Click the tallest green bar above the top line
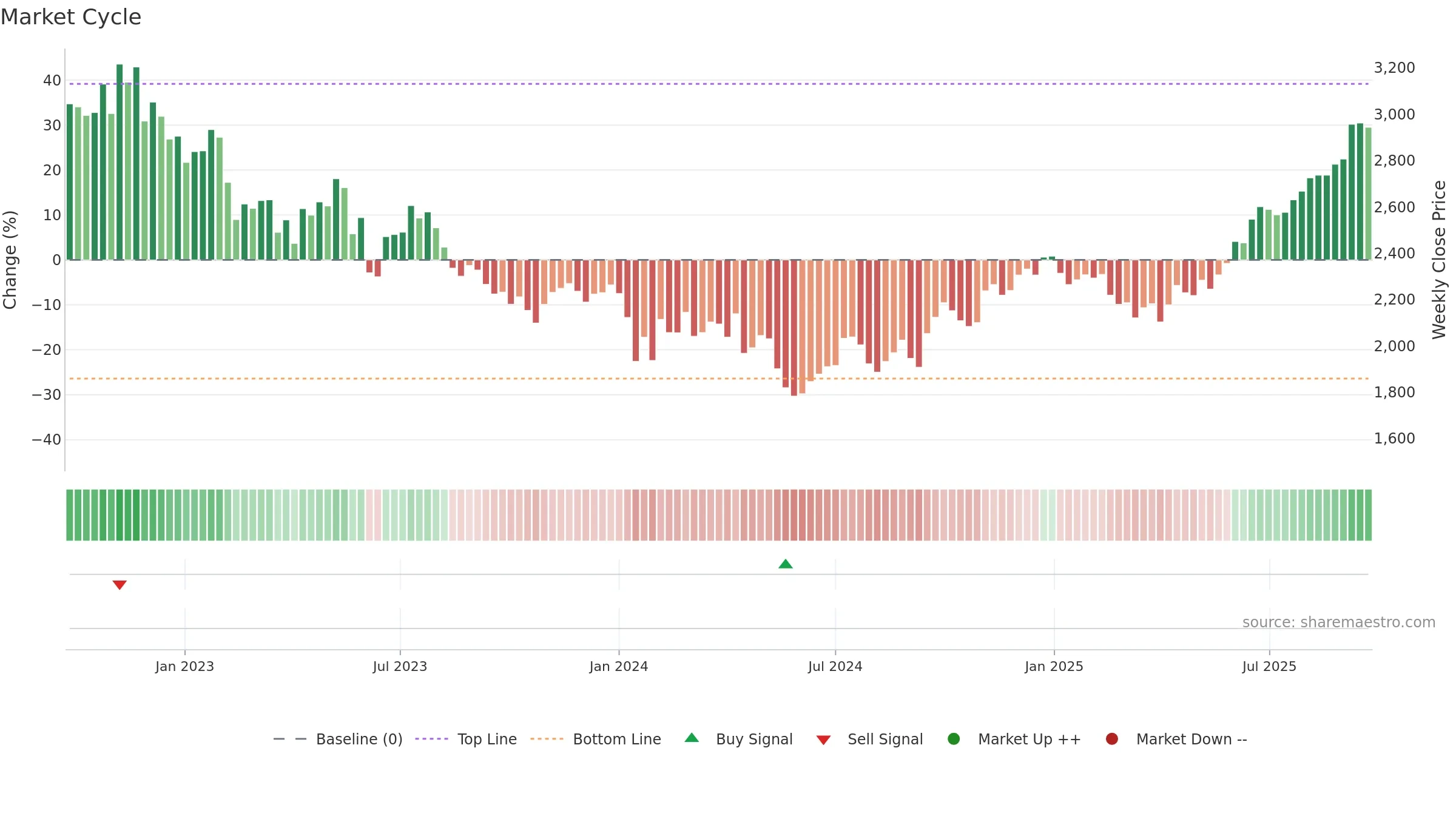 click(120, 162)
